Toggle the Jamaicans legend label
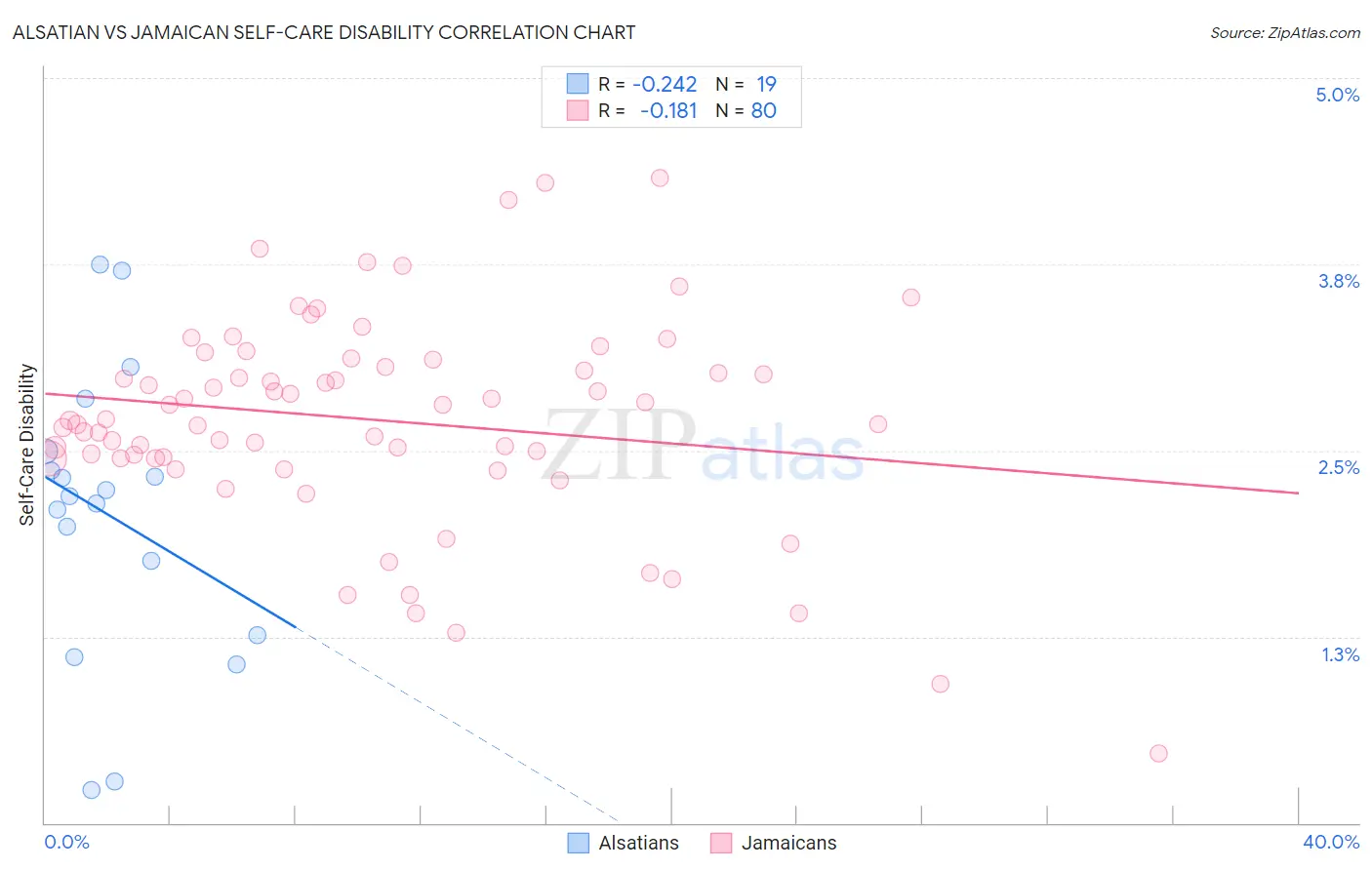The image size is (1372, 870). tap(788, 843)
